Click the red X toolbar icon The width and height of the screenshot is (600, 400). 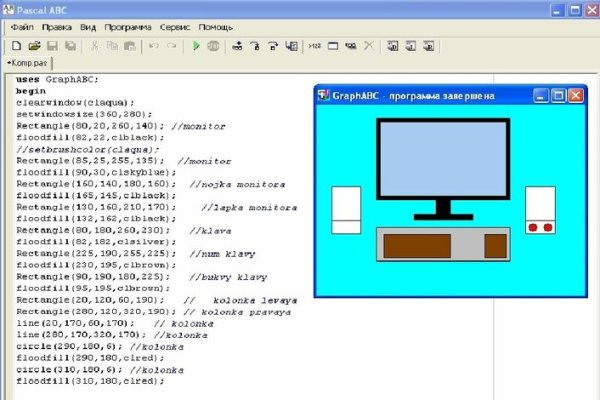[x=369, y=46]
